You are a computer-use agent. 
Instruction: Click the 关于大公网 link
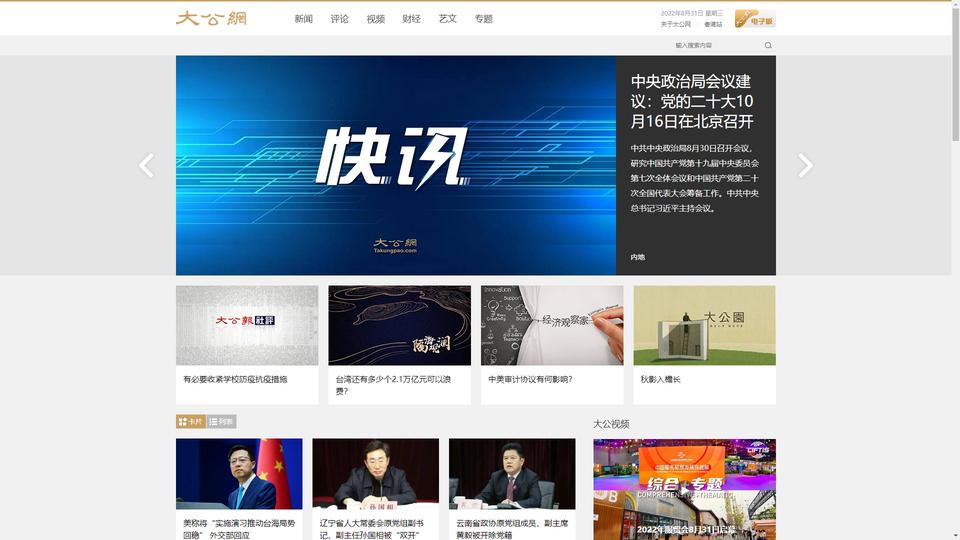point(675,24)
